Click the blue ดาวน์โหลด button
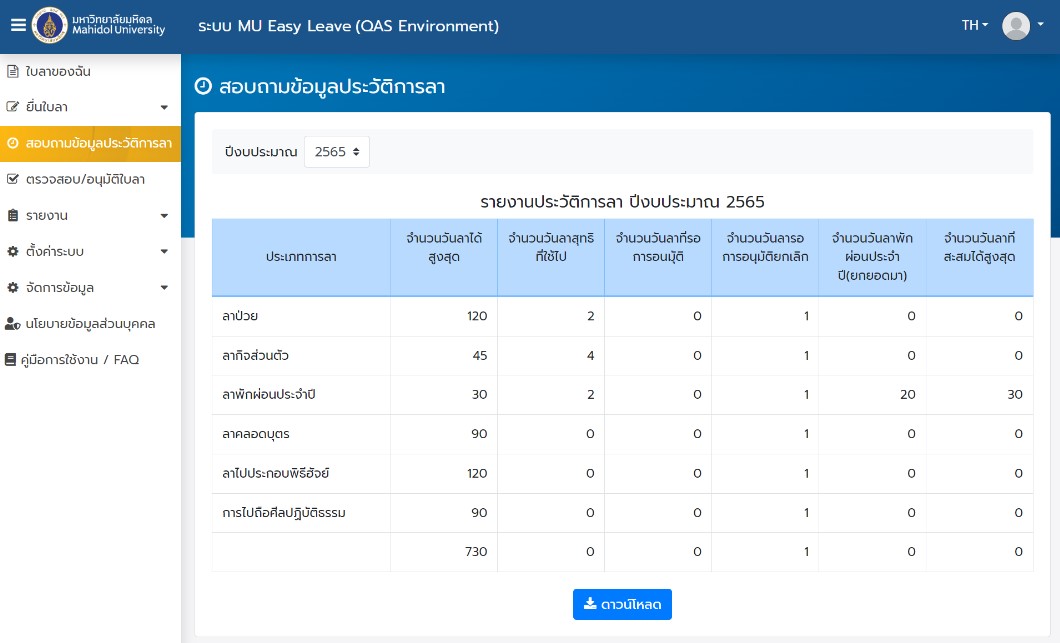The image size is (1060, 643). point(622,604)
